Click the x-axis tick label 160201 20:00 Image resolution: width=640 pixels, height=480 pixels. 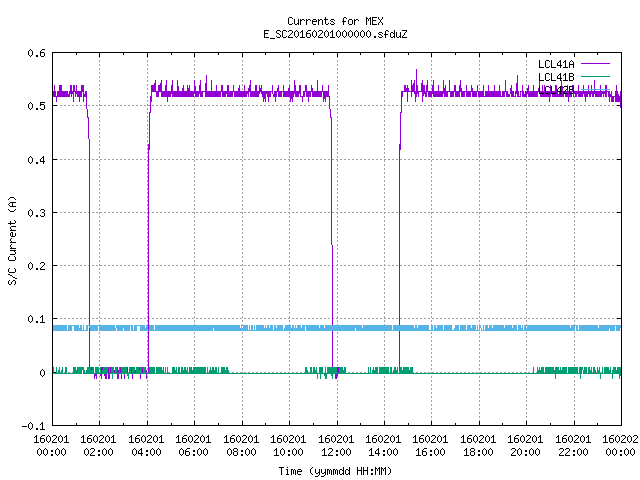coord(525,446)
